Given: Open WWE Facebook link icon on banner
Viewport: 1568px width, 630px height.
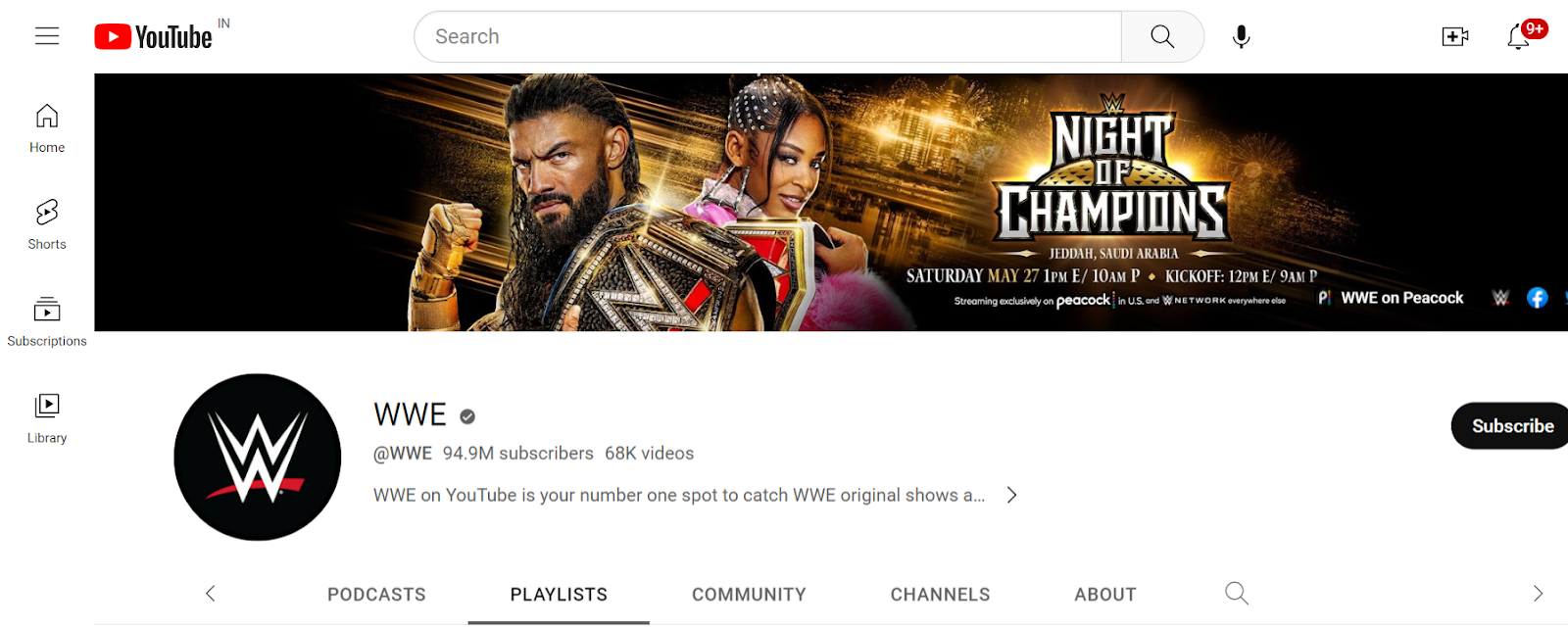Looking at the screenshot, I should click(1538, 298).
